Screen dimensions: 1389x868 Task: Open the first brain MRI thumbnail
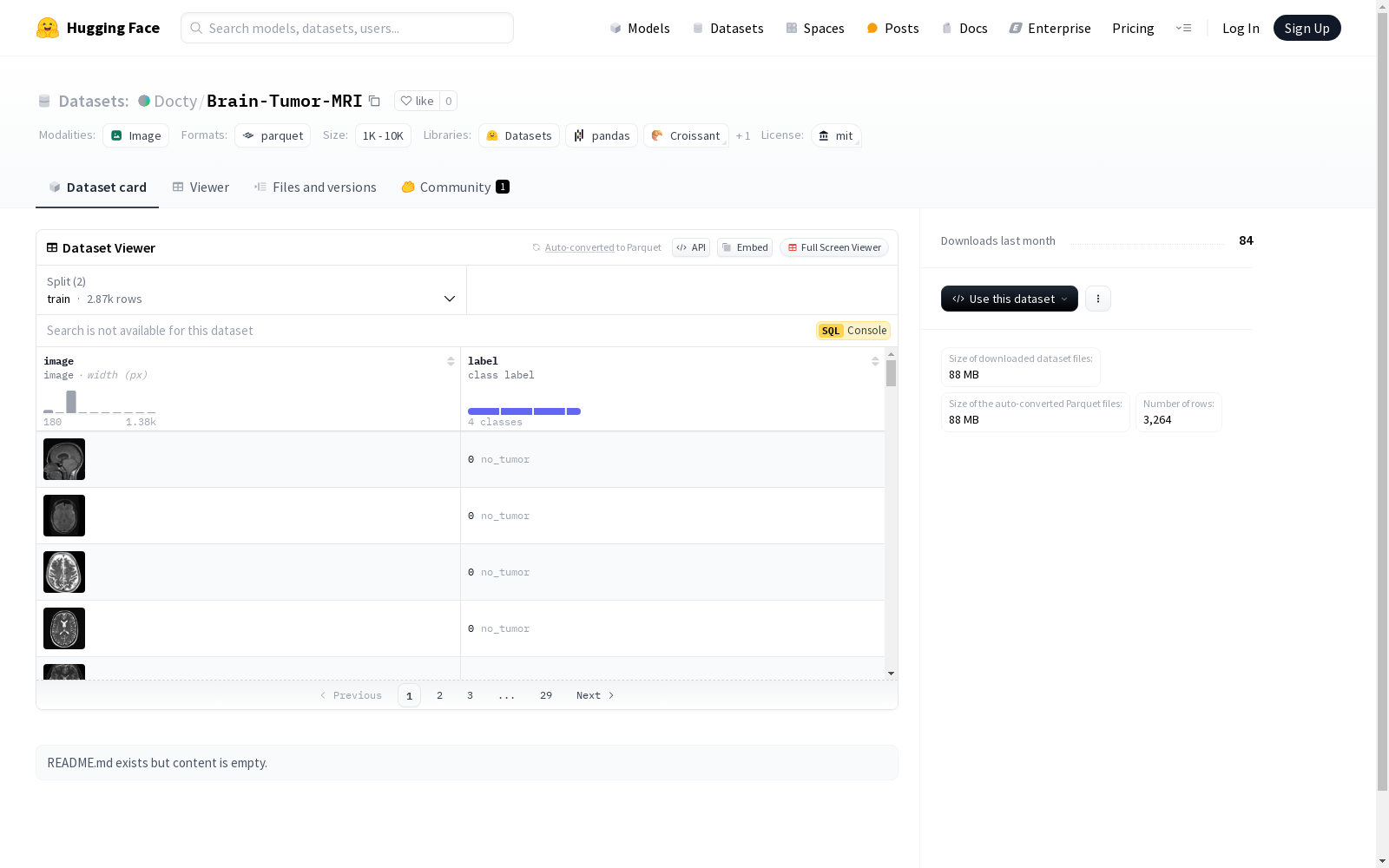(64, 459)
